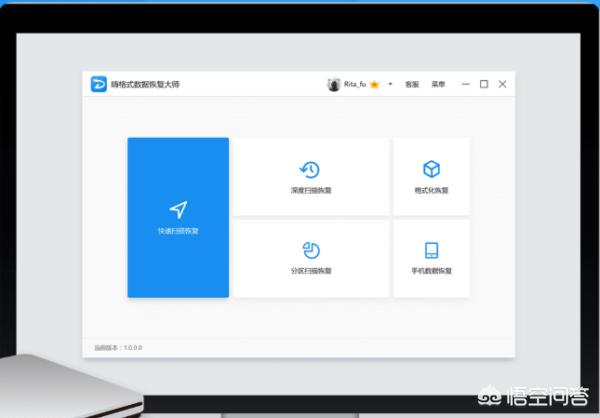Choose the 手机数据恢复 text label
Screen dimensions: 600x418
(x=431, y=271)
